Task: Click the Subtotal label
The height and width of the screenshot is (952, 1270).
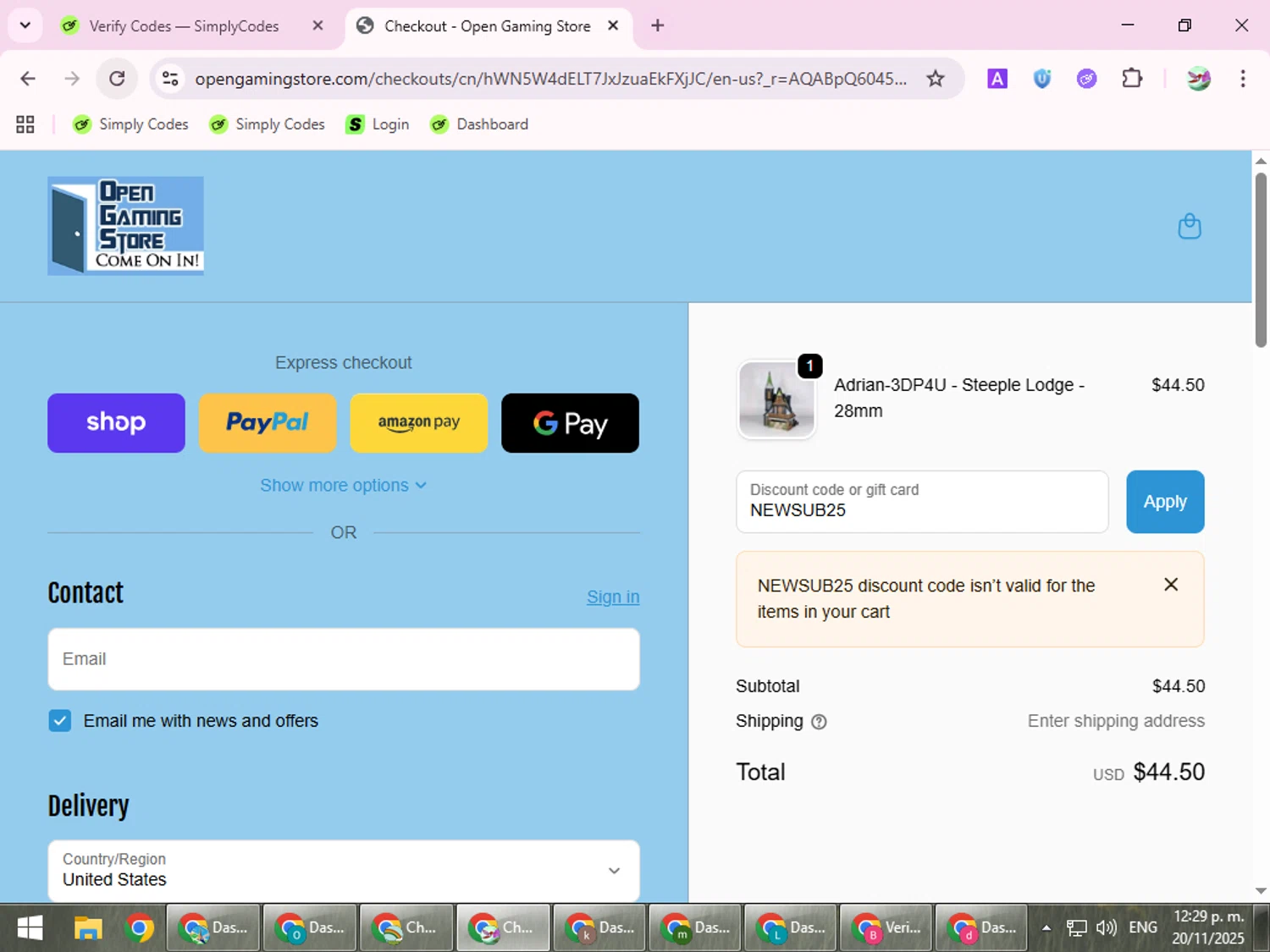Action: (767, 686)
